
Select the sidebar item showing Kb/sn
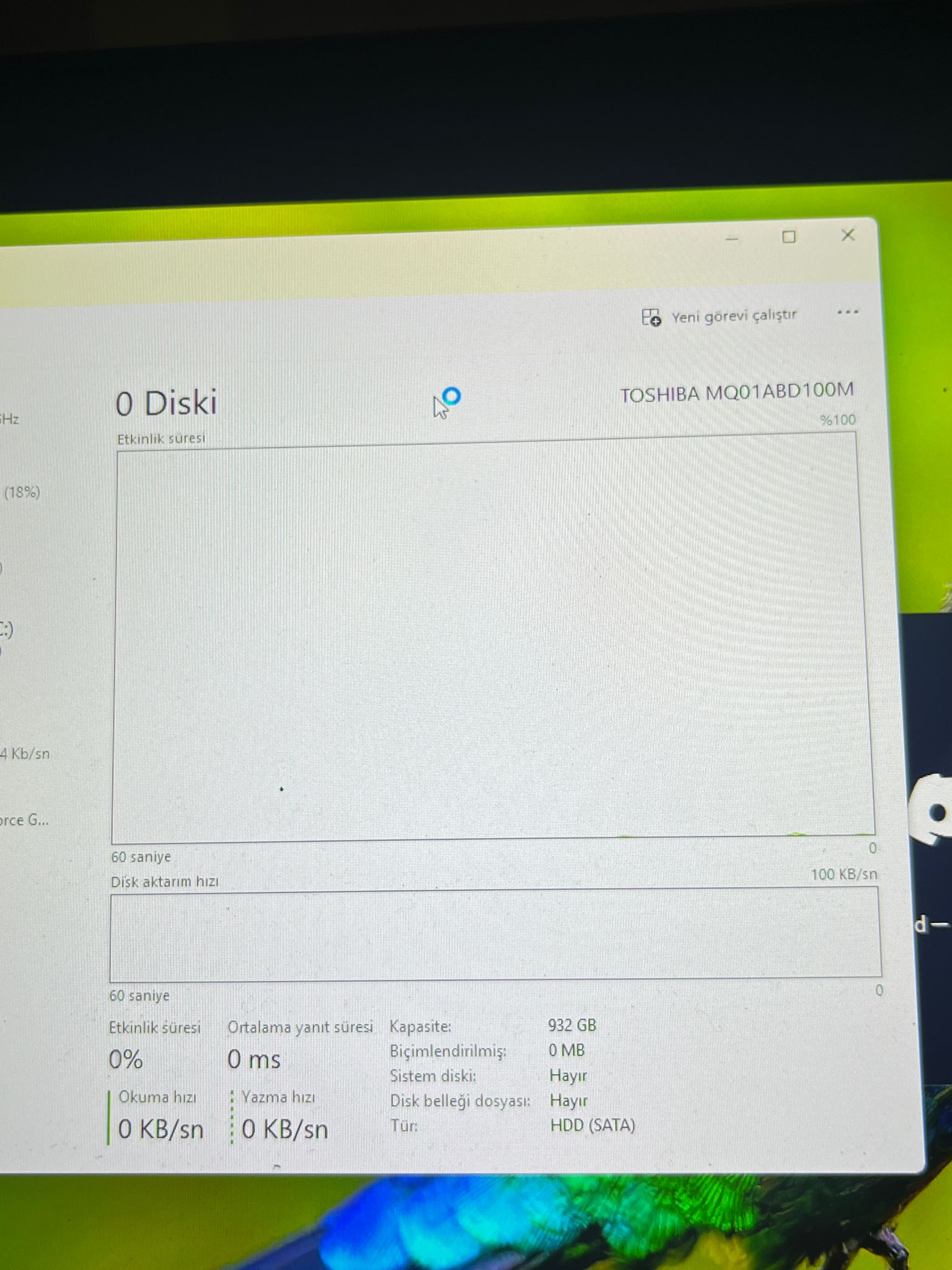tap(25, 753)
